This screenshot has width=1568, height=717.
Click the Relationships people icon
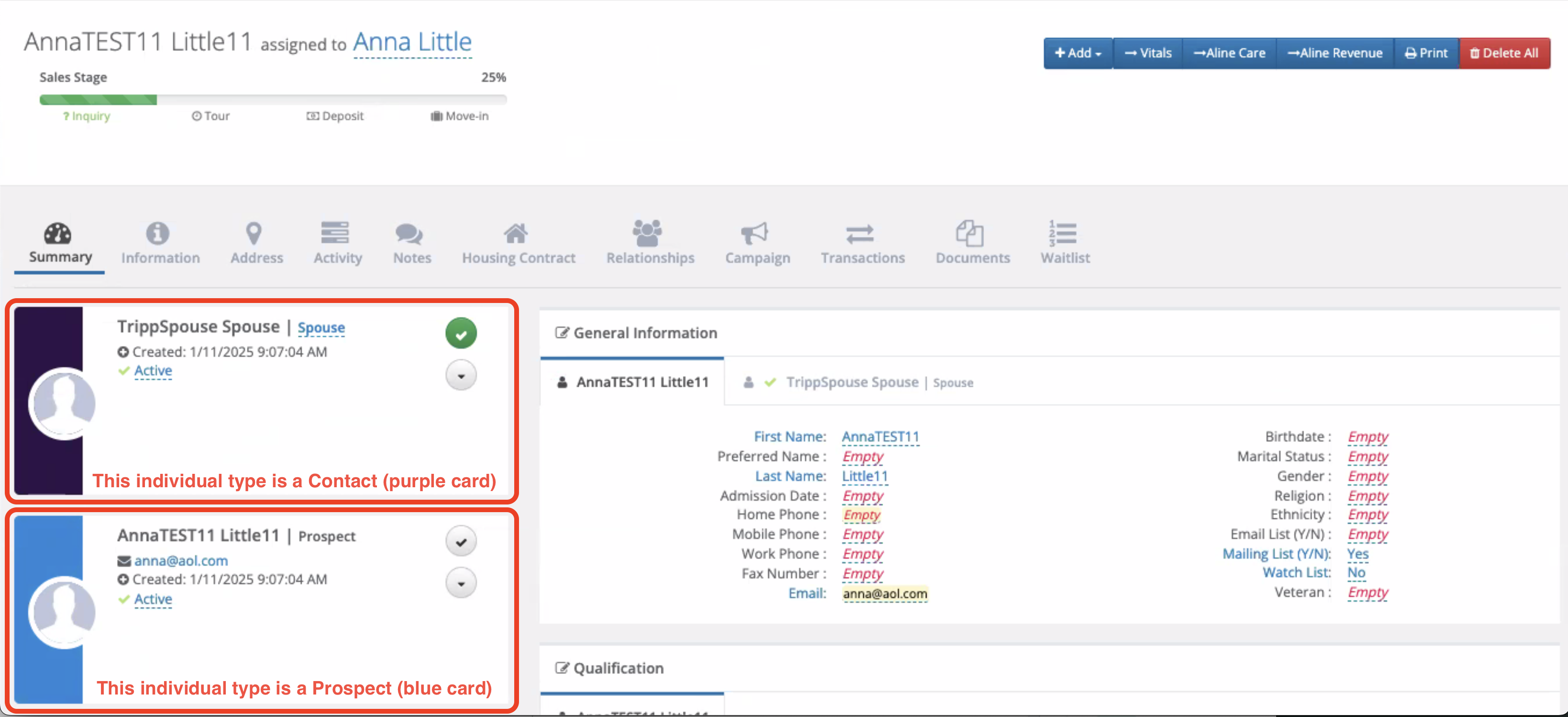[x=647, y=233]
